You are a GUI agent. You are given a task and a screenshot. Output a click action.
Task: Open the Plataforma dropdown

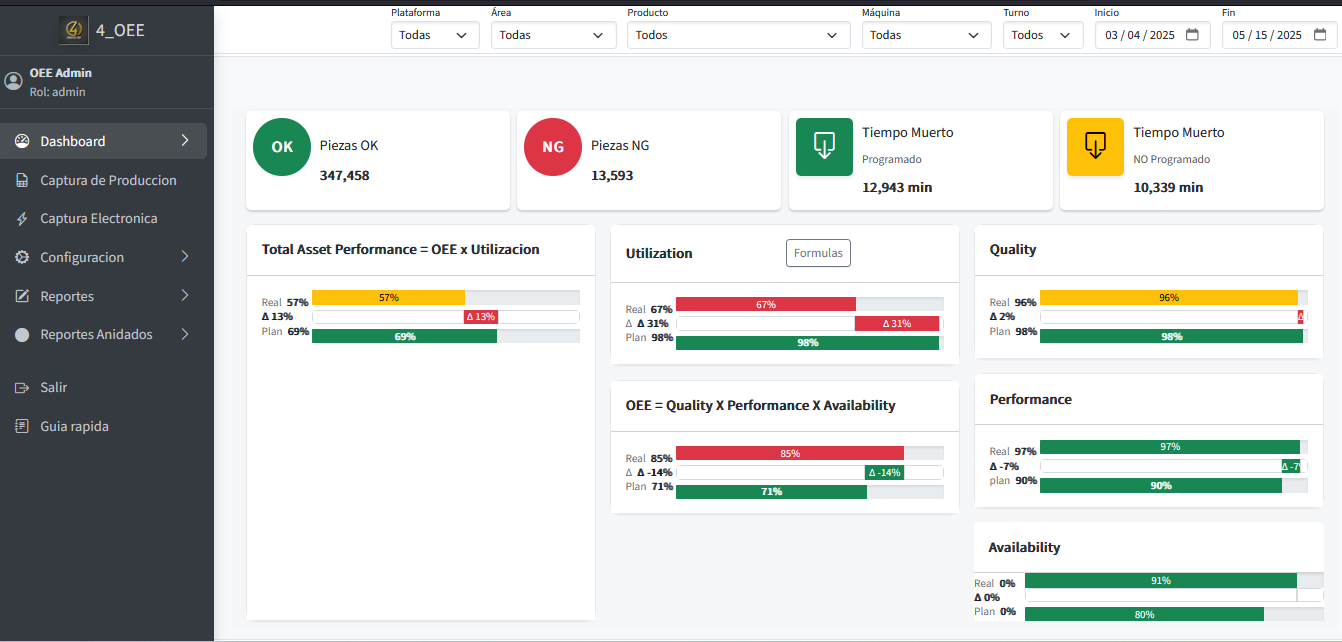pyautogui.click(x=435, y=35)
